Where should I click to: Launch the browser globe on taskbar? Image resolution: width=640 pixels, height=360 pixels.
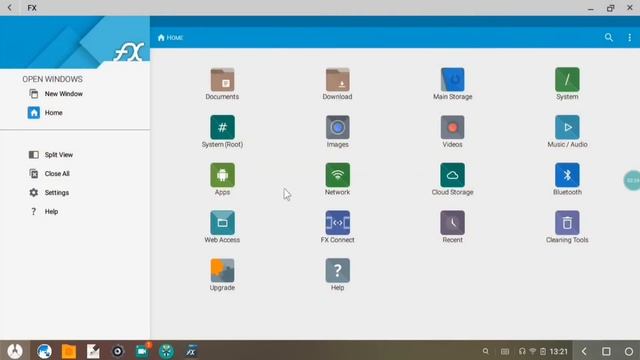44,351
